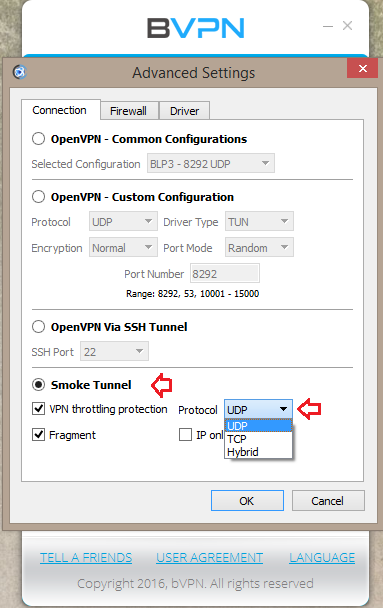
Task: Click the BVPN logo
Action: [196, 28]
